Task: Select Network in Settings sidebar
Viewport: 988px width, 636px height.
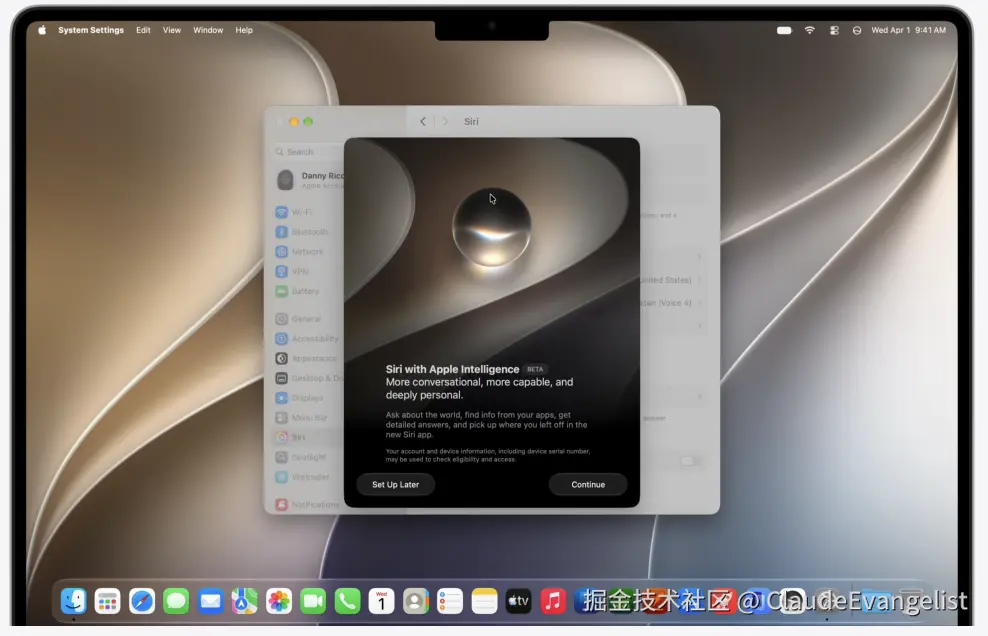Action: click(309, 252)
